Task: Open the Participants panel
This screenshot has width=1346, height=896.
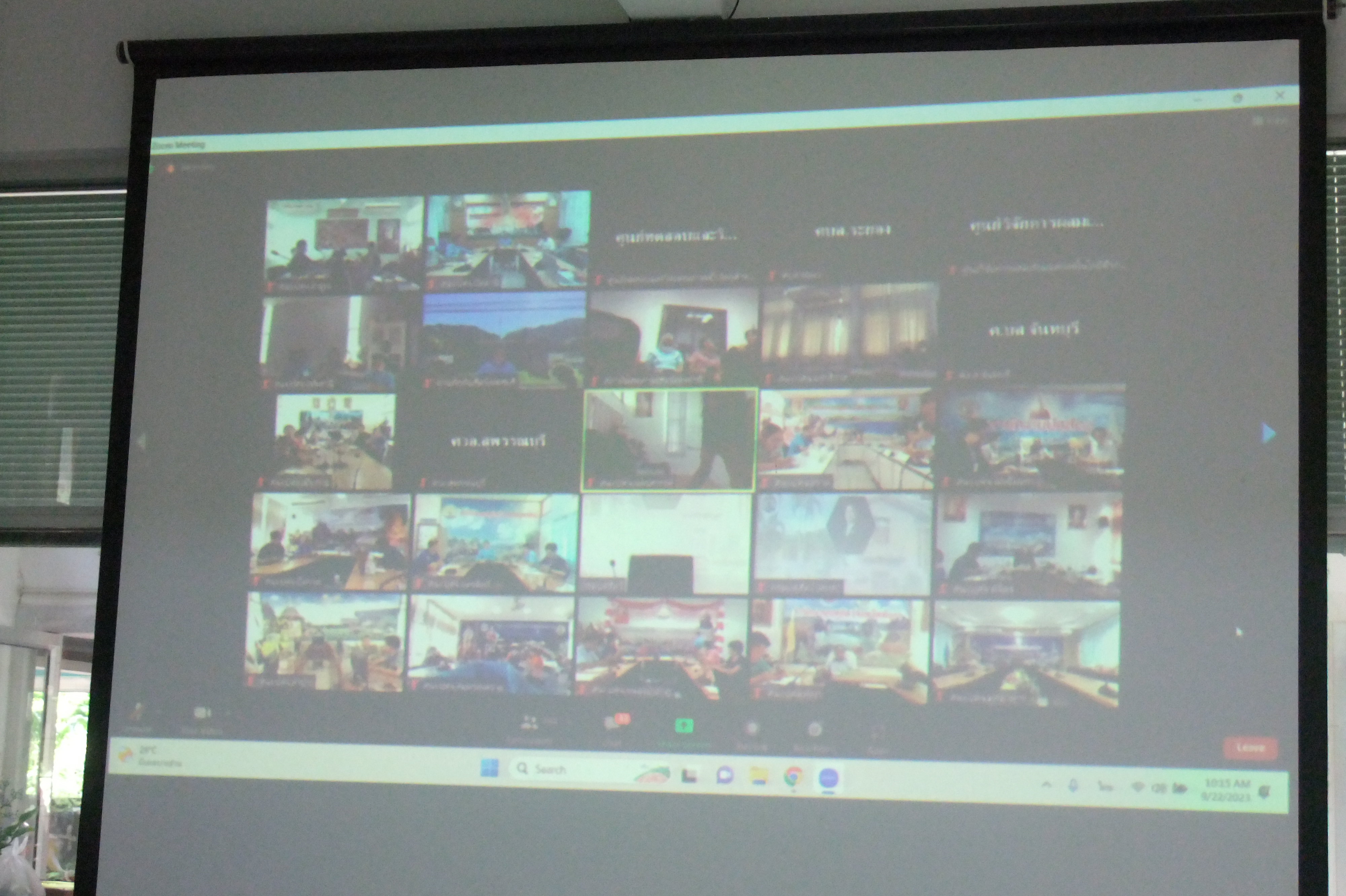Action: [x=530, y=729]
